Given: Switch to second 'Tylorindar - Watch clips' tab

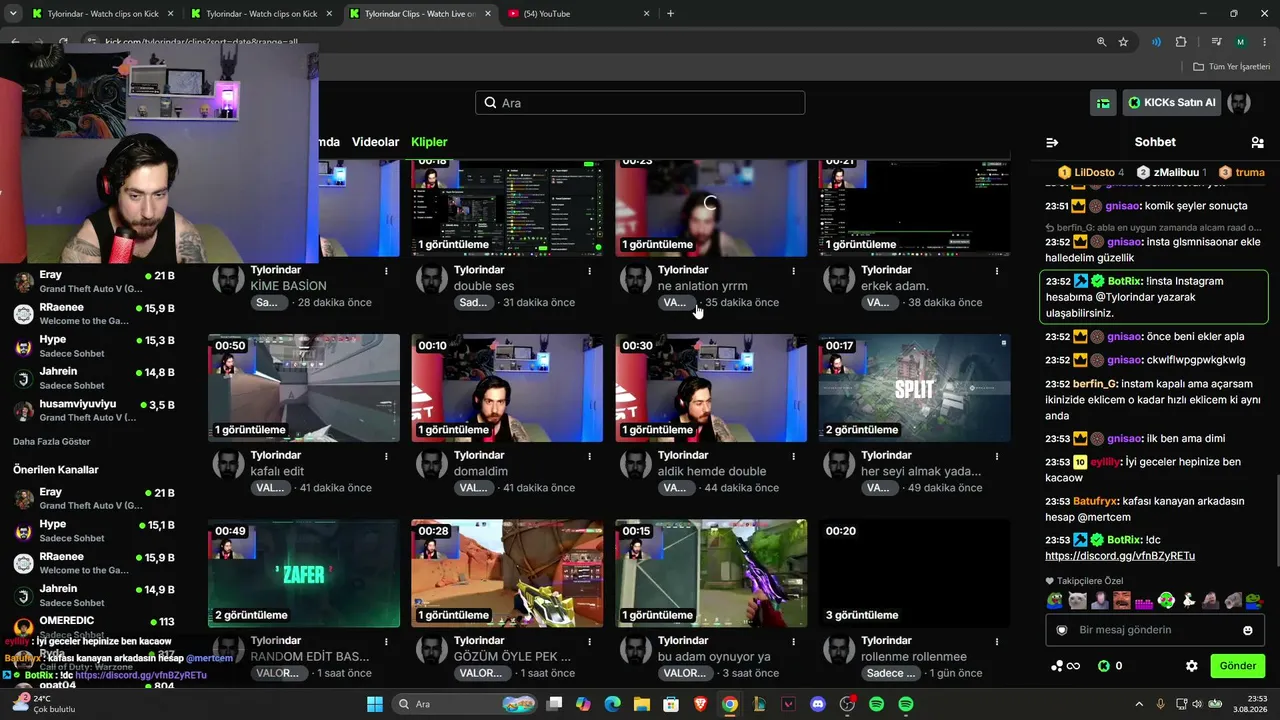Looking at the screenshot, I should click(x=262, y=14).
